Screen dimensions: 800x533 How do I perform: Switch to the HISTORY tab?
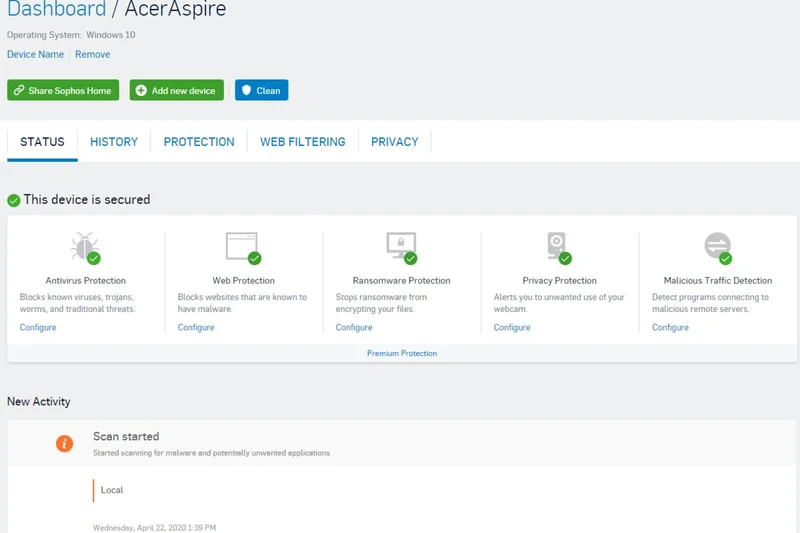[x=114, y=142]
